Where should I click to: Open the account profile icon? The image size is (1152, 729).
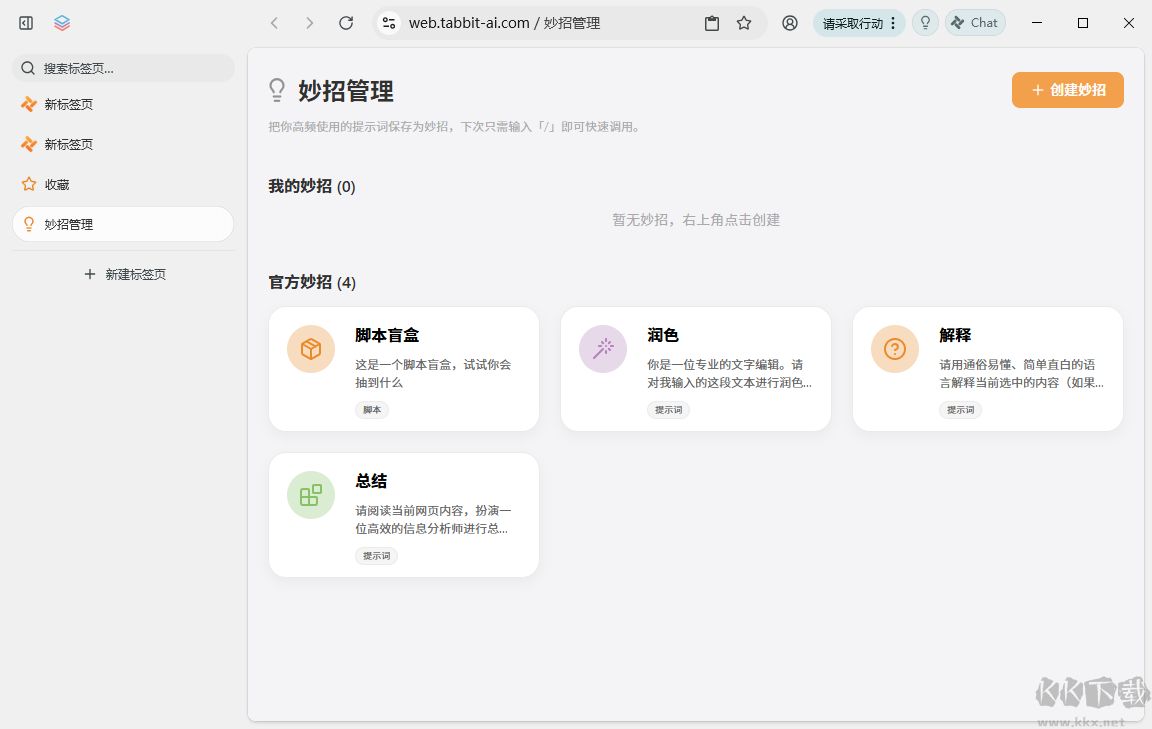click(x=789, y=22)
